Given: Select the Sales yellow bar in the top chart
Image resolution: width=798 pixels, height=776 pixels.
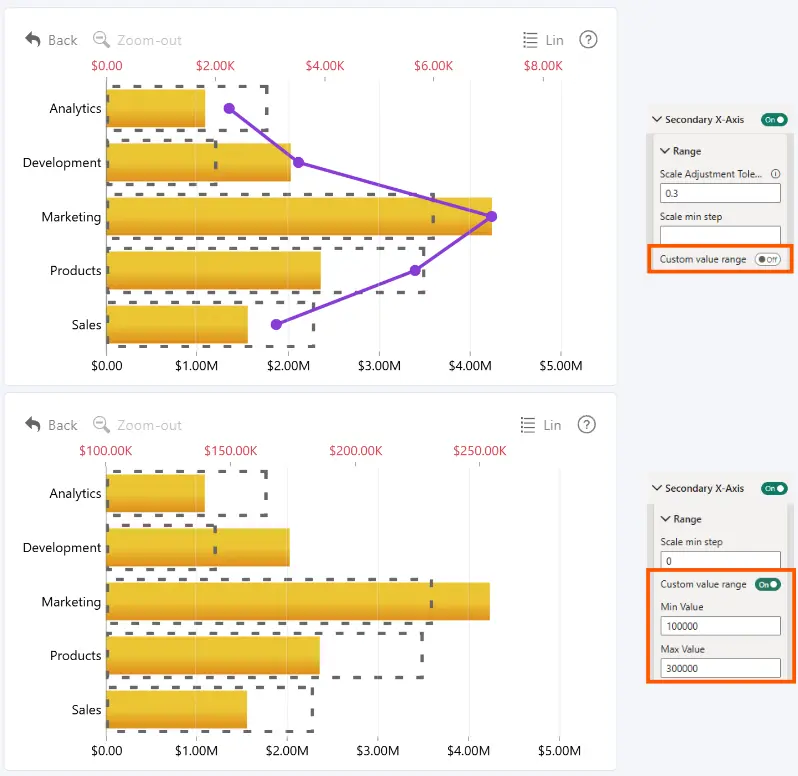Looking at the screenshot, I should [x=177, y=325].
